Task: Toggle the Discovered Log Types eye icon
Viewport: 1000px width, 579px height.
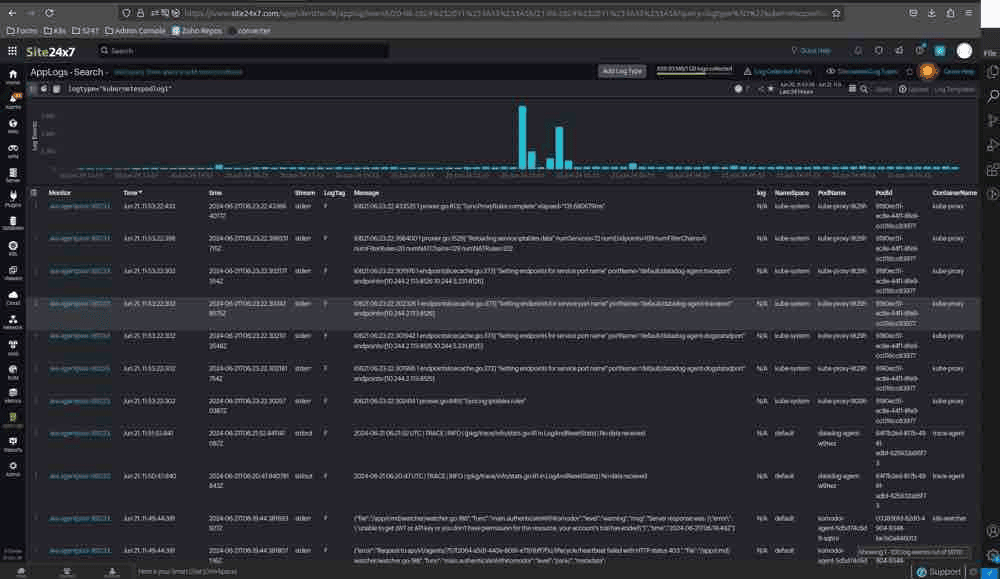Action: 830,71
